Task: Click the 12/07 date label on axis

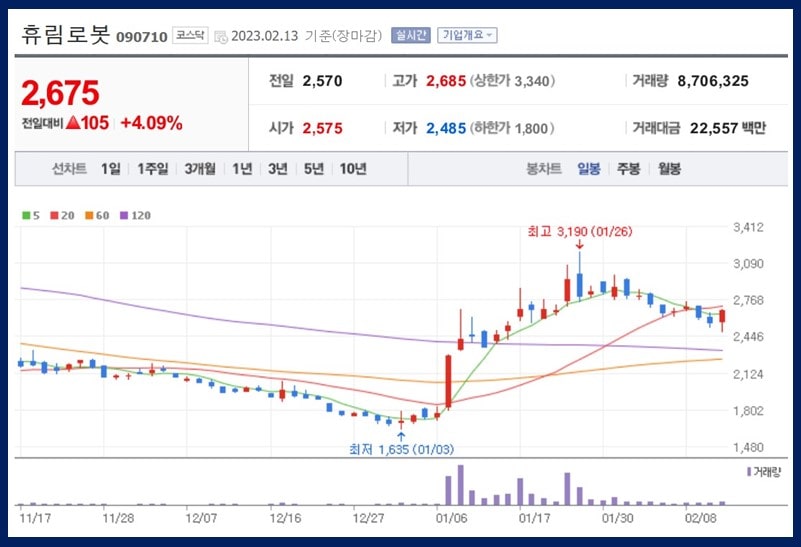Action: pyautogui.click(x=201, y=518)
